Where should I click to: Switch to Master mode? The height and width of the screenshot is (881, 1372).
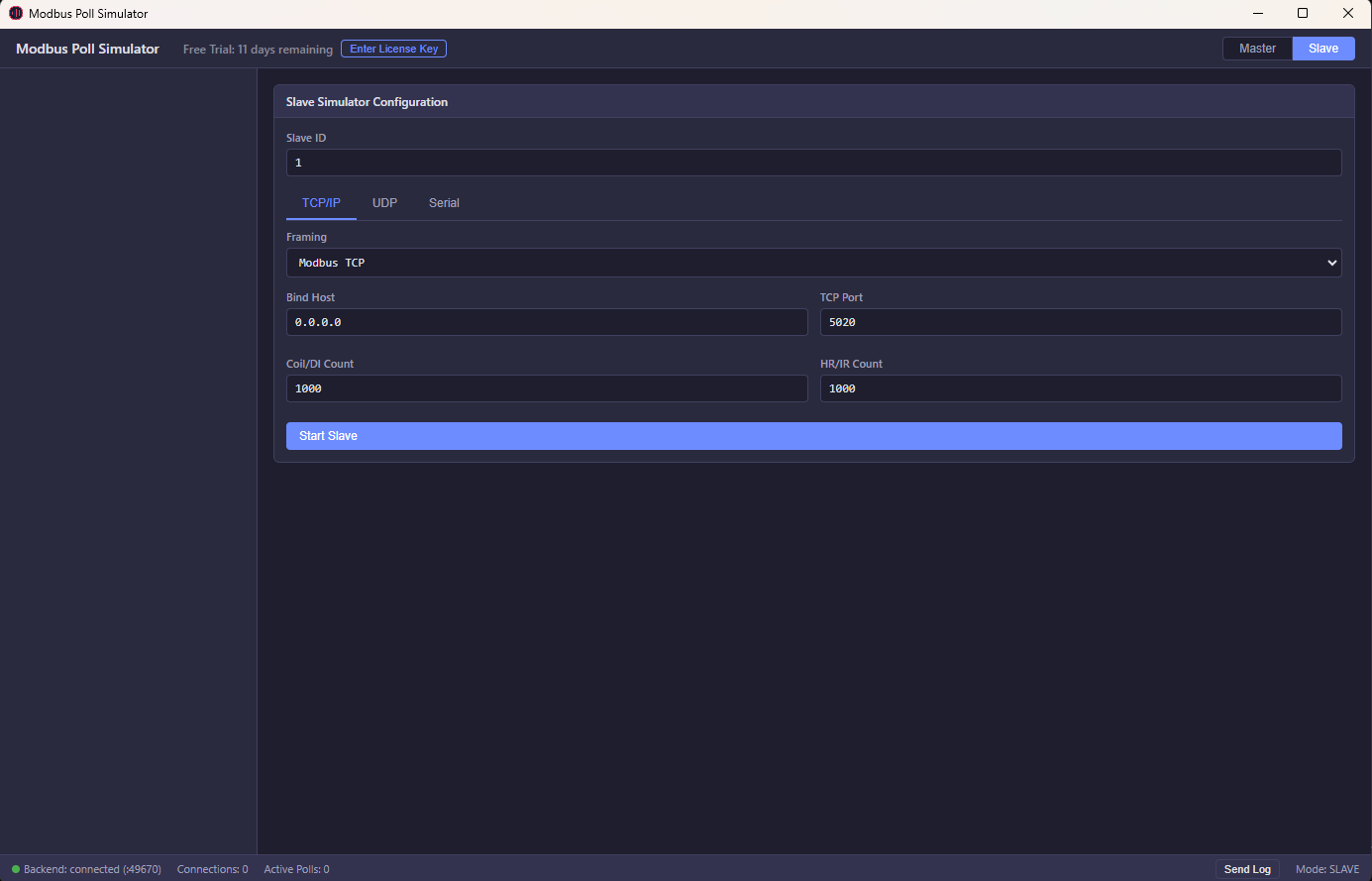1256,48
